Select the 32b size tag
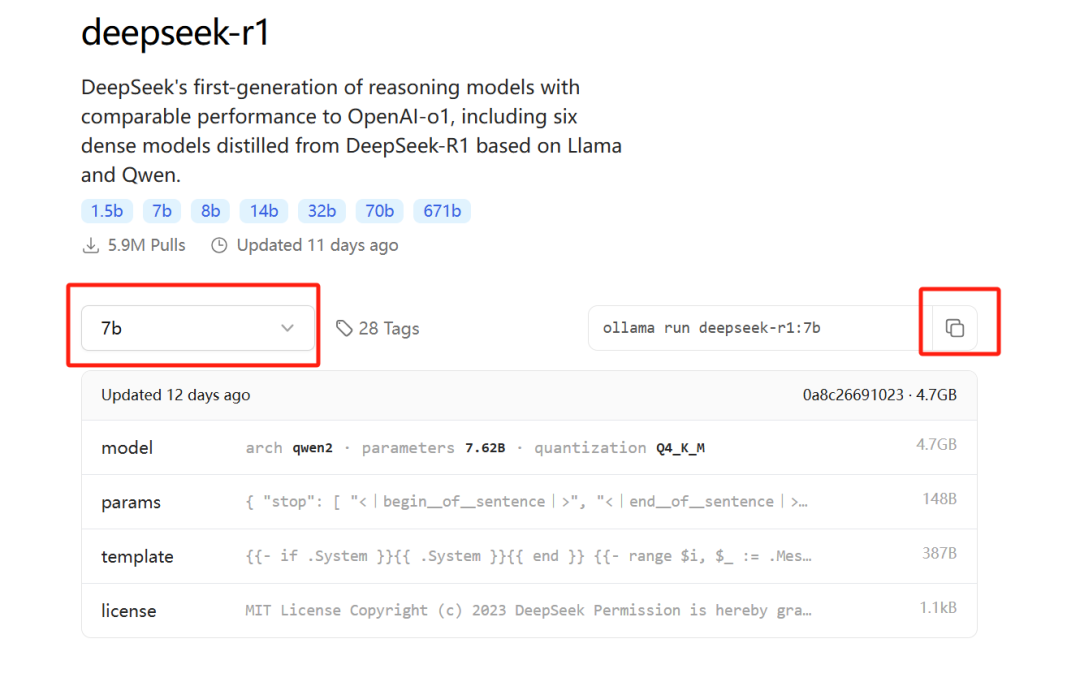This screenshot has height=682, width=1080. [x=322, y=211]
